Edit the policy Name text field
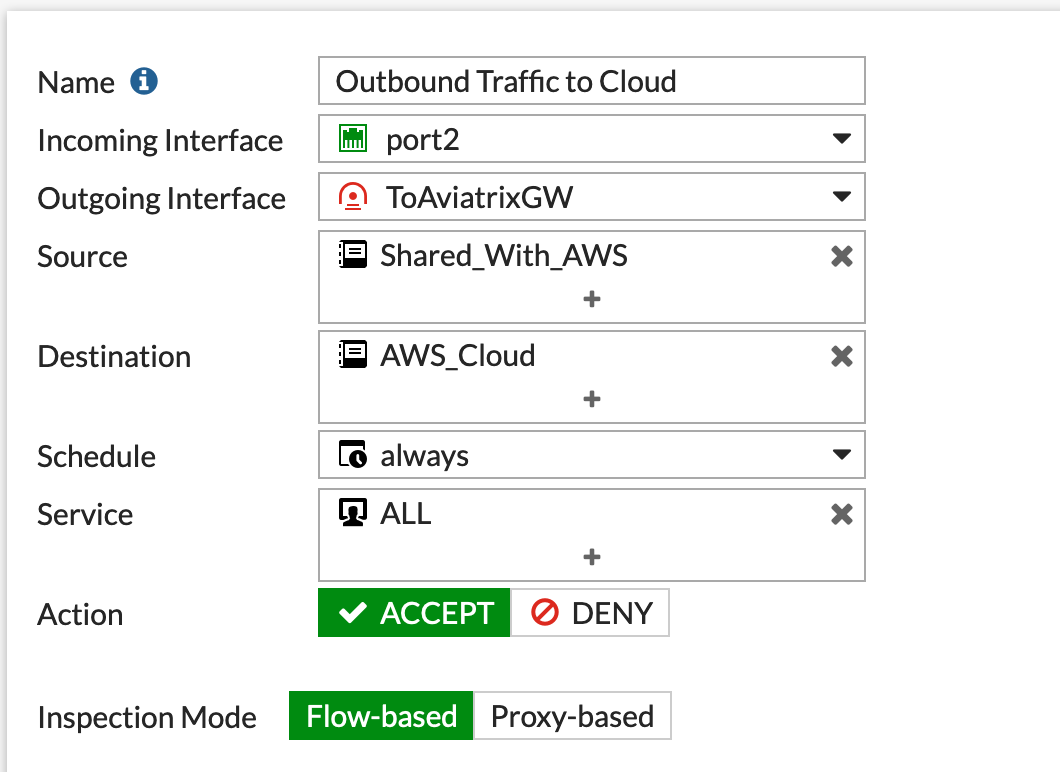Viewport: 1060px width, 772px height. [x=591, y=81]
